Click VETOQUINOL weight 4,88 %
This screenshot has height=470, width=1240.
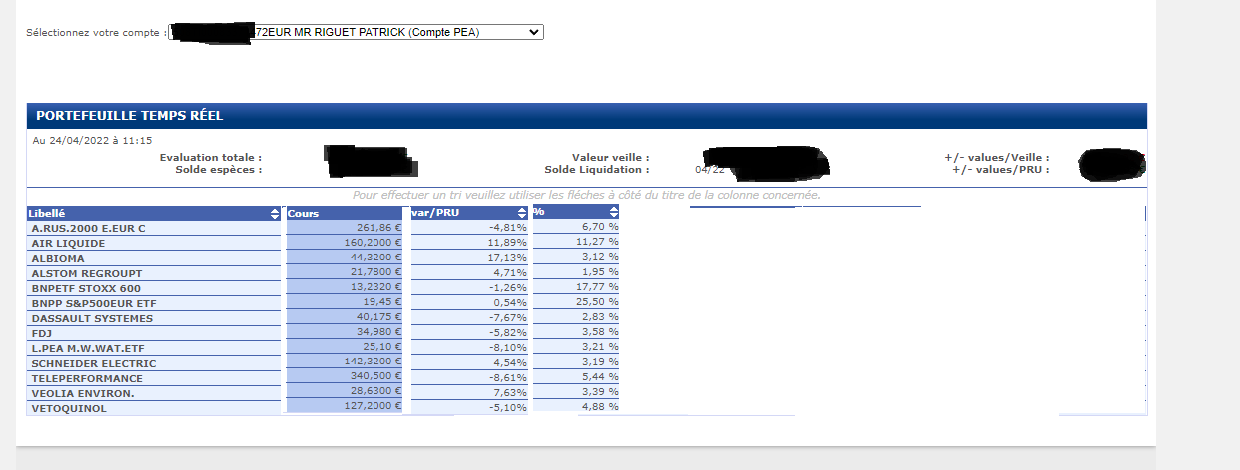tap(601, 406)
